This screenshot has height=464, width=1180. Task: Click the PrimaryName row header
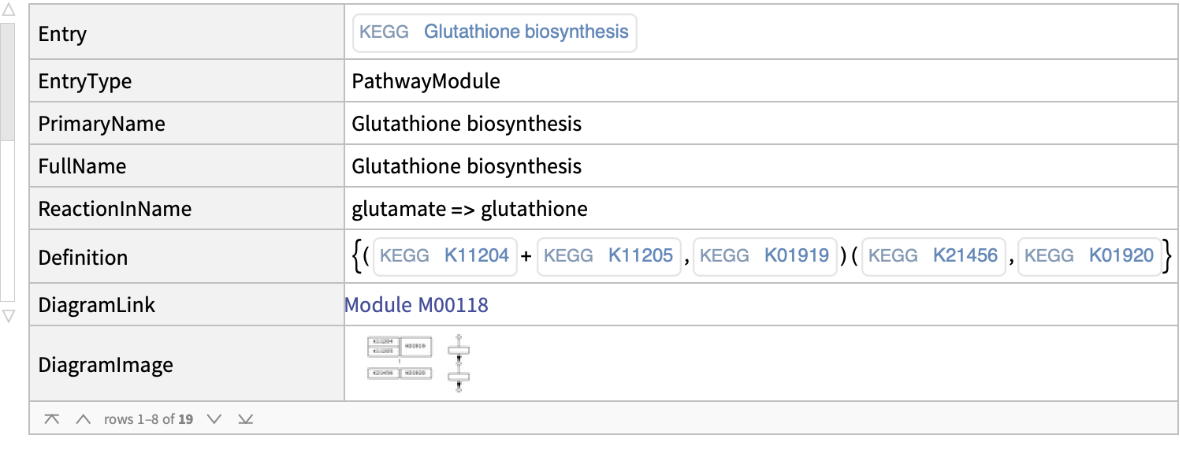(101, 125)
